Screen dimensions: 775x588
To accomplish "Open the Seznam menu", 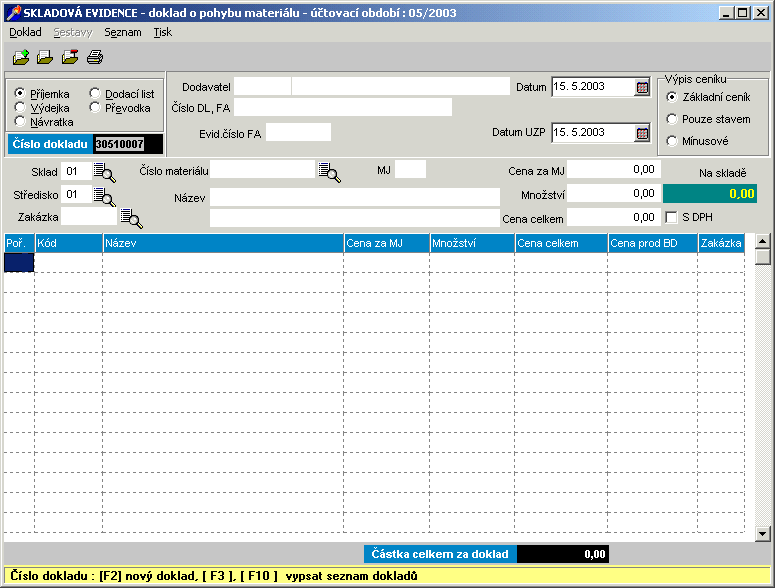I will (123, 32).
